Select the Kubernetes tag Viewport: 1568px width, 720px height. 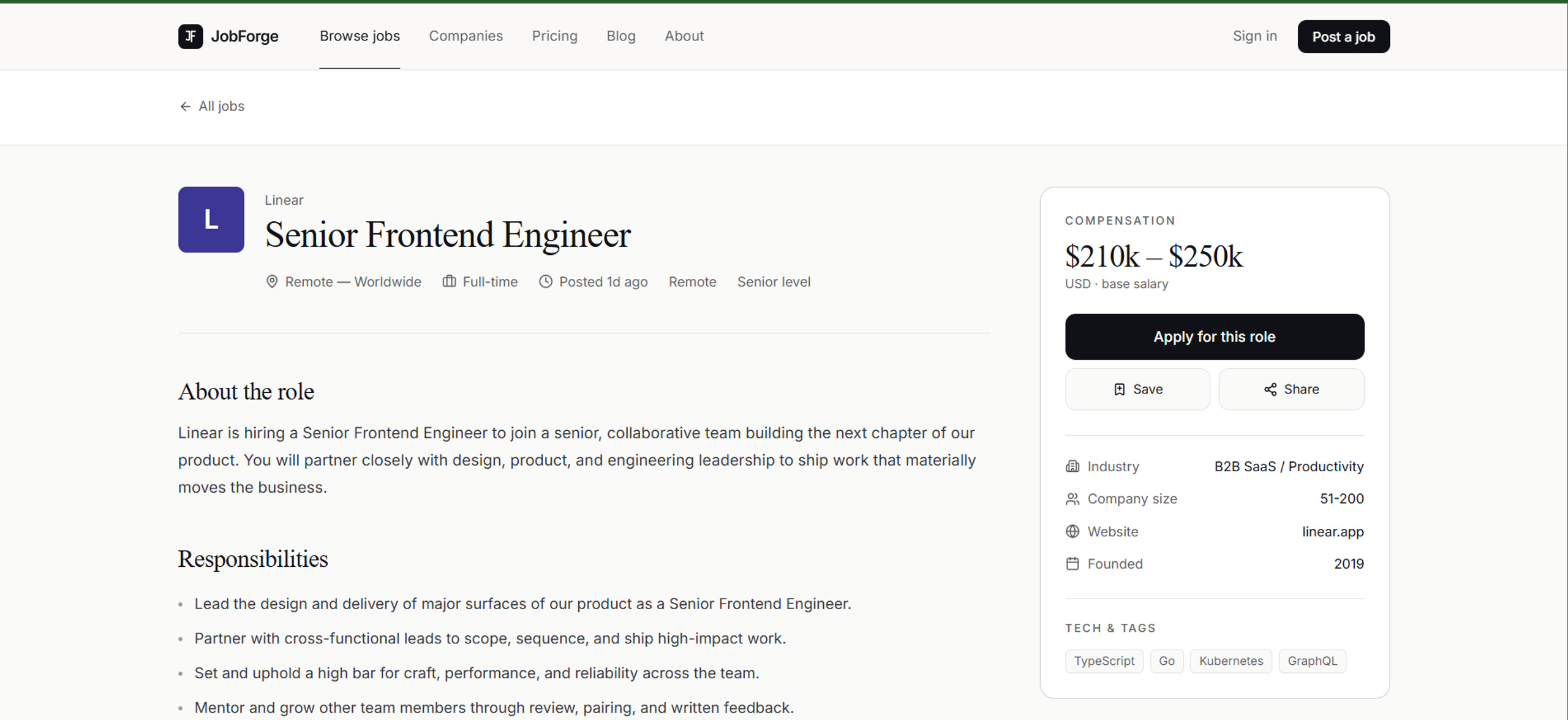click(1231, 661)
